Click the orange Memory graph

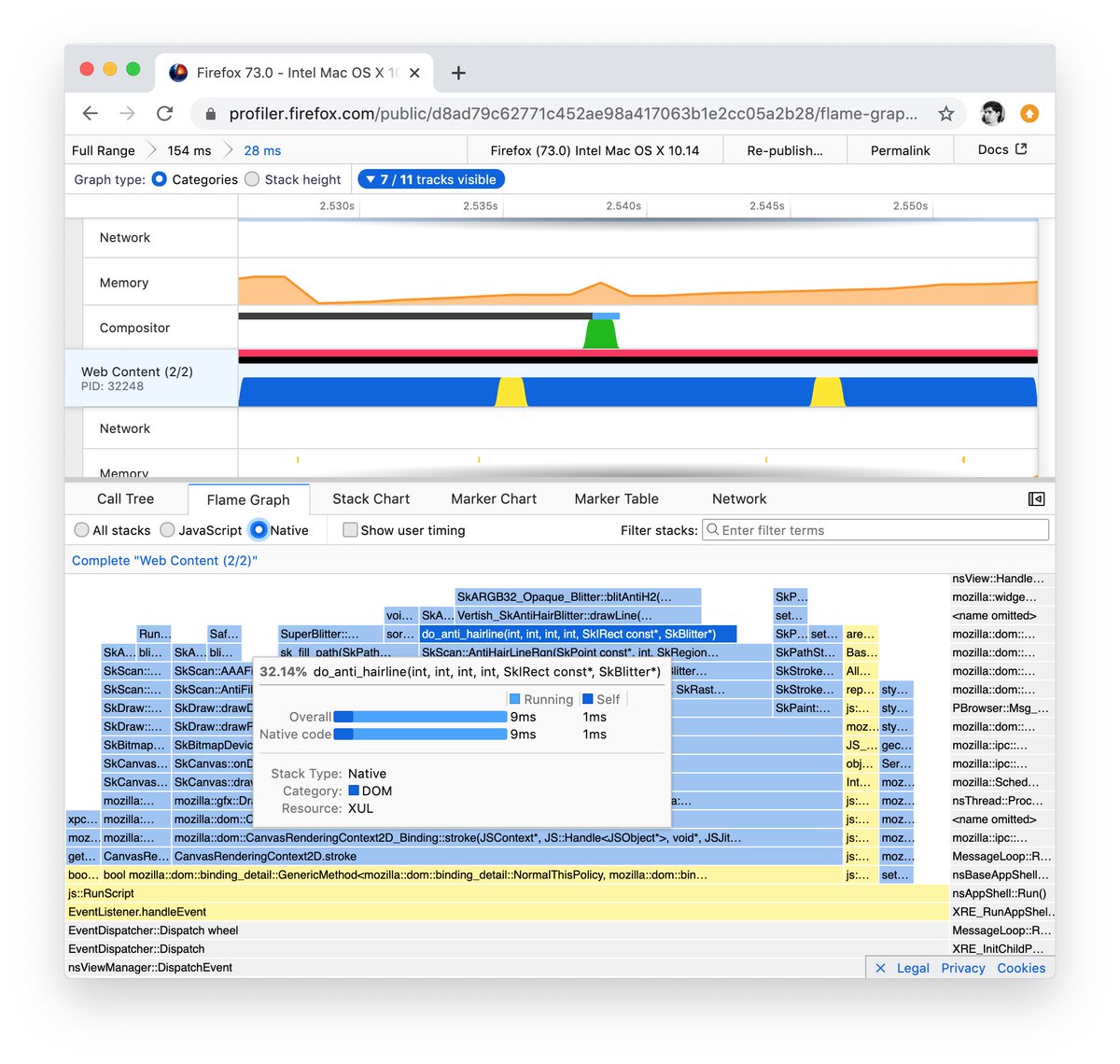click(637, 291)
